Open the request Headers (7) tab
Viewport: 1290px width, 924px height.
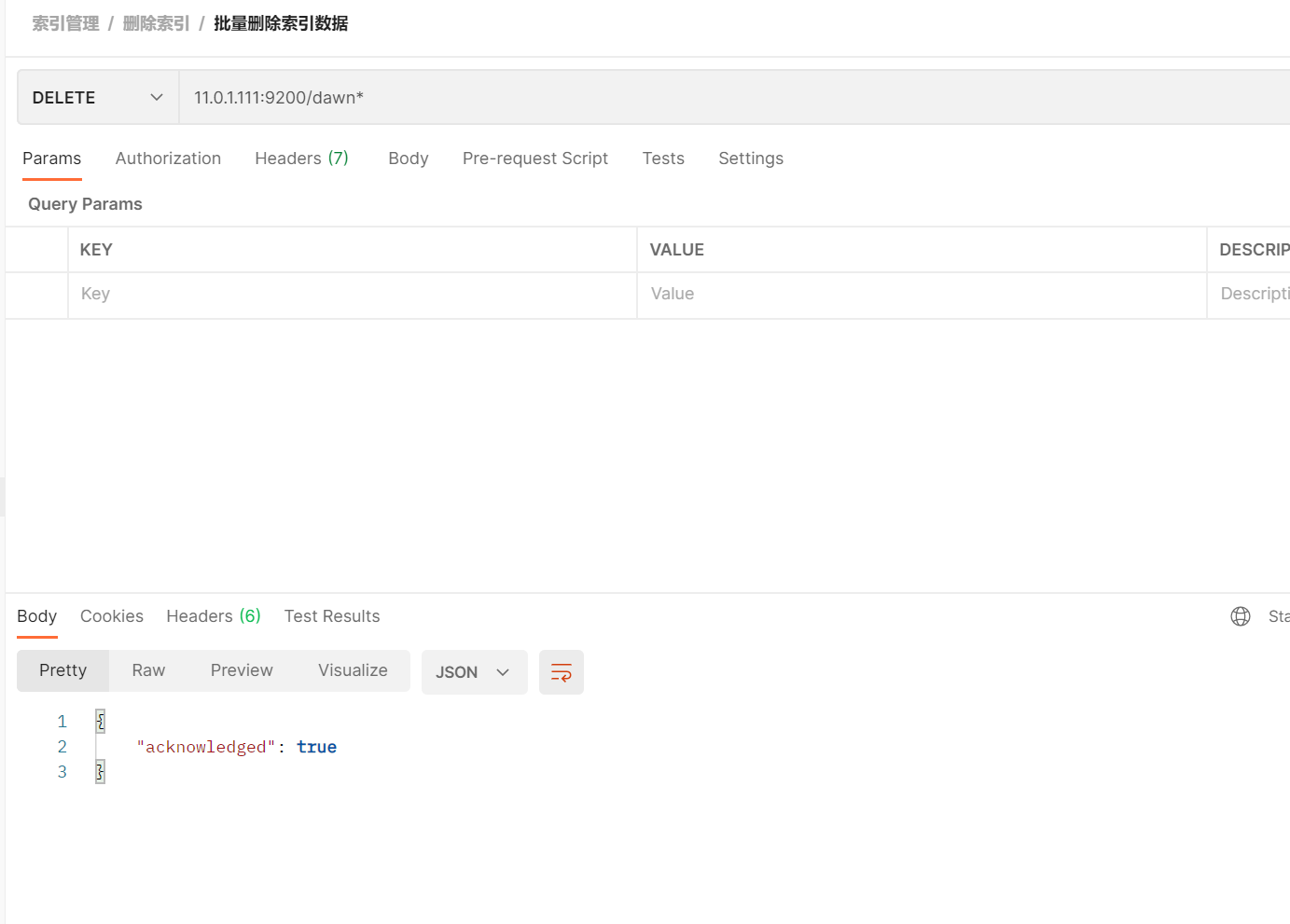(302, 159)
